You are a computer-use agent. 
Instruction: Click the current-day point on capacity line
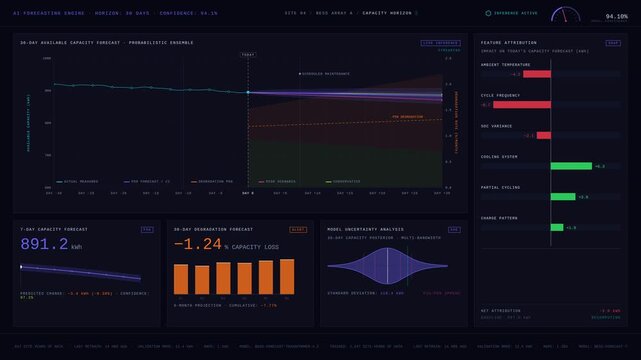click(248, 92)
